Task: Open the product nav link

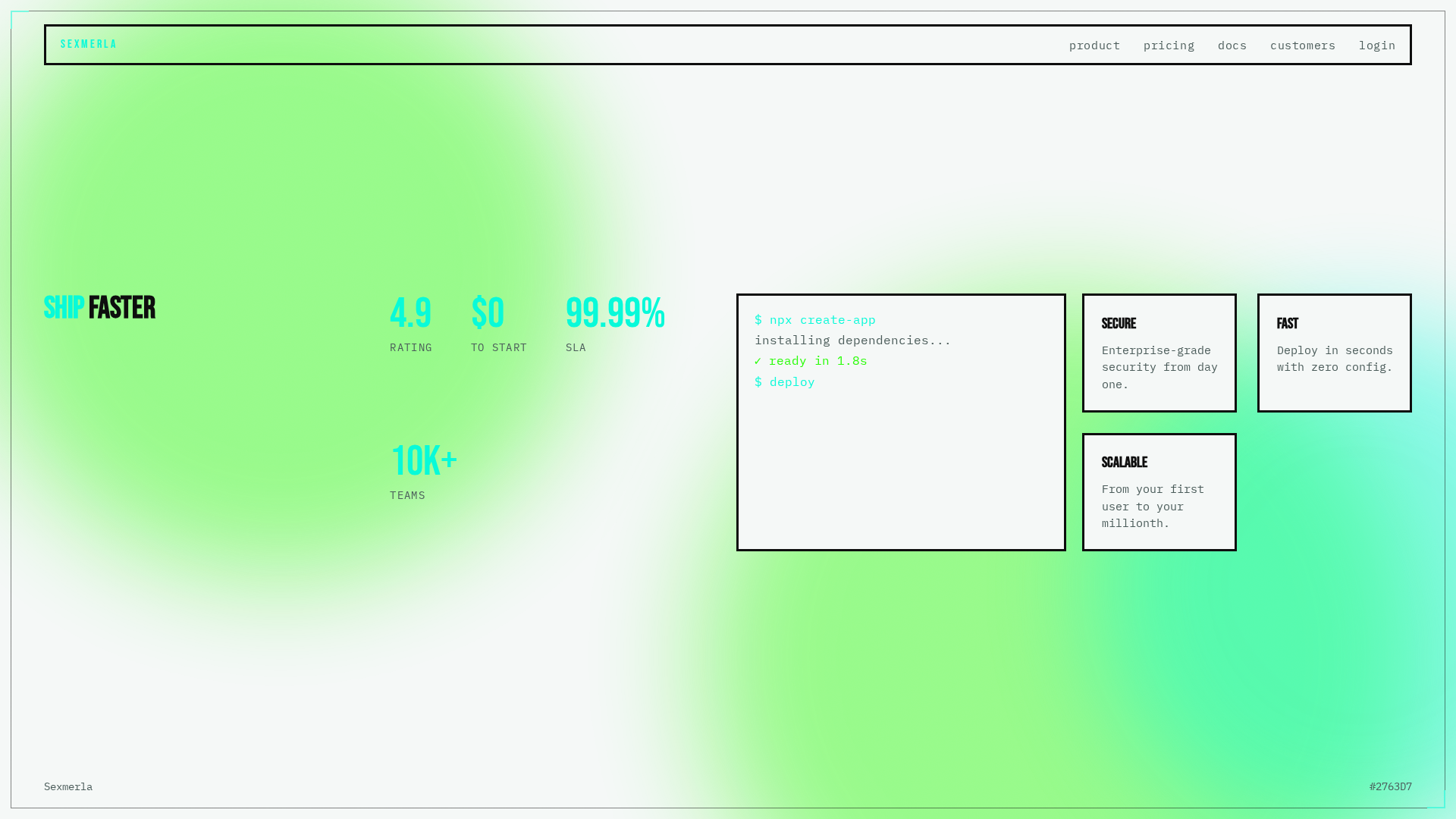Action: [1094, 45]
